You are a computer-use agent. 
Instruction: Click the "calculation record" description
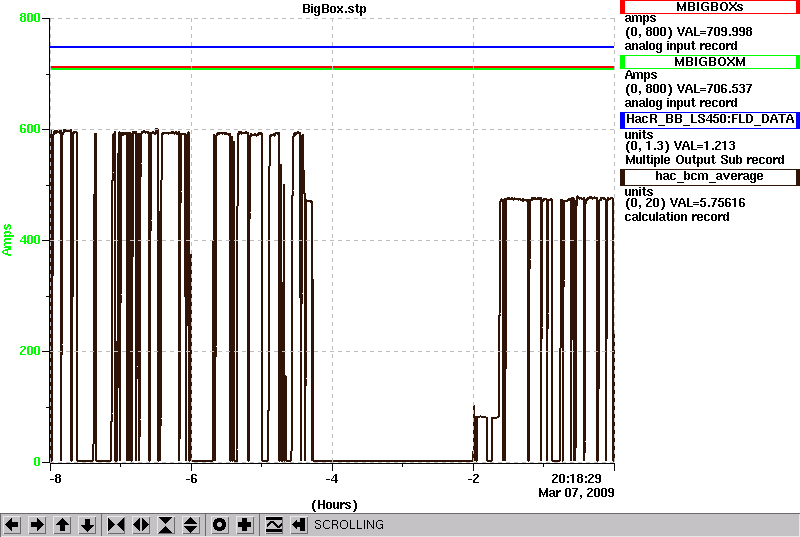(677, 217)
